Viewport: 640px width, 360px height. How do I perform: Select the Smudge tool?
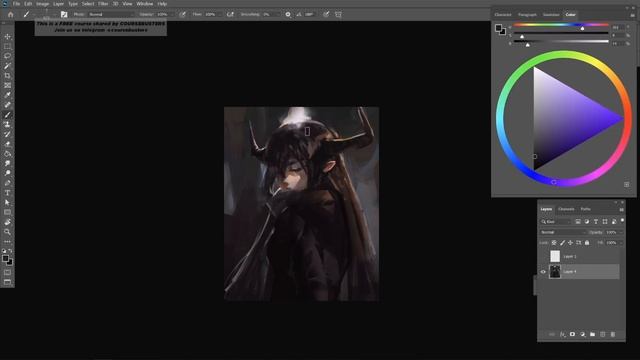tap(7, 164)
